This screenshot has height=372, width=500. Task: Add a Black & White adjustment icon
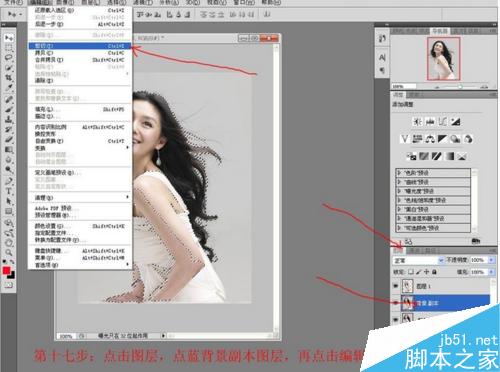pos(442,139)
